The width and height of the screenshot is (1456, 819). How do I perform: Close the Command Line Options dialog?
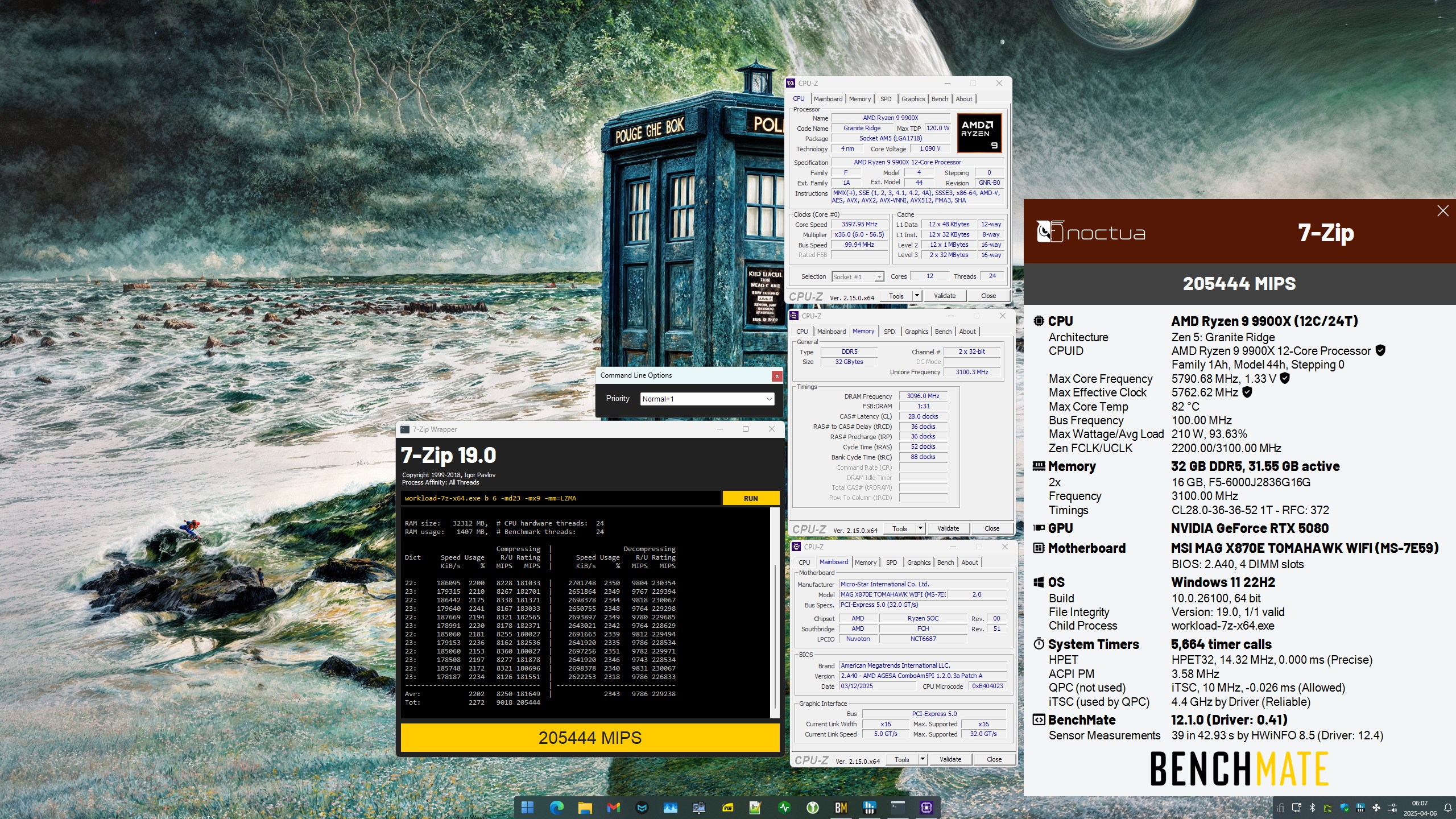[776, 376]
